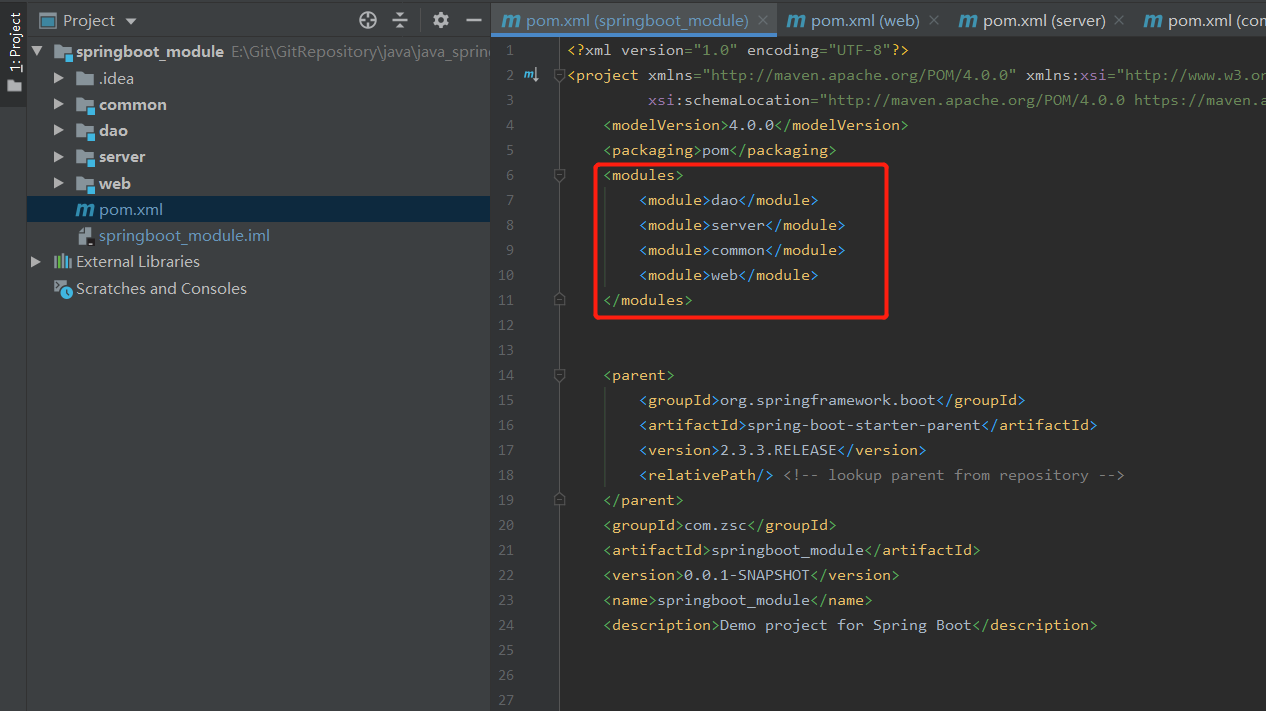
Task: Click Maven icon on pom.xml (server) tab
Action: [967, 20]
